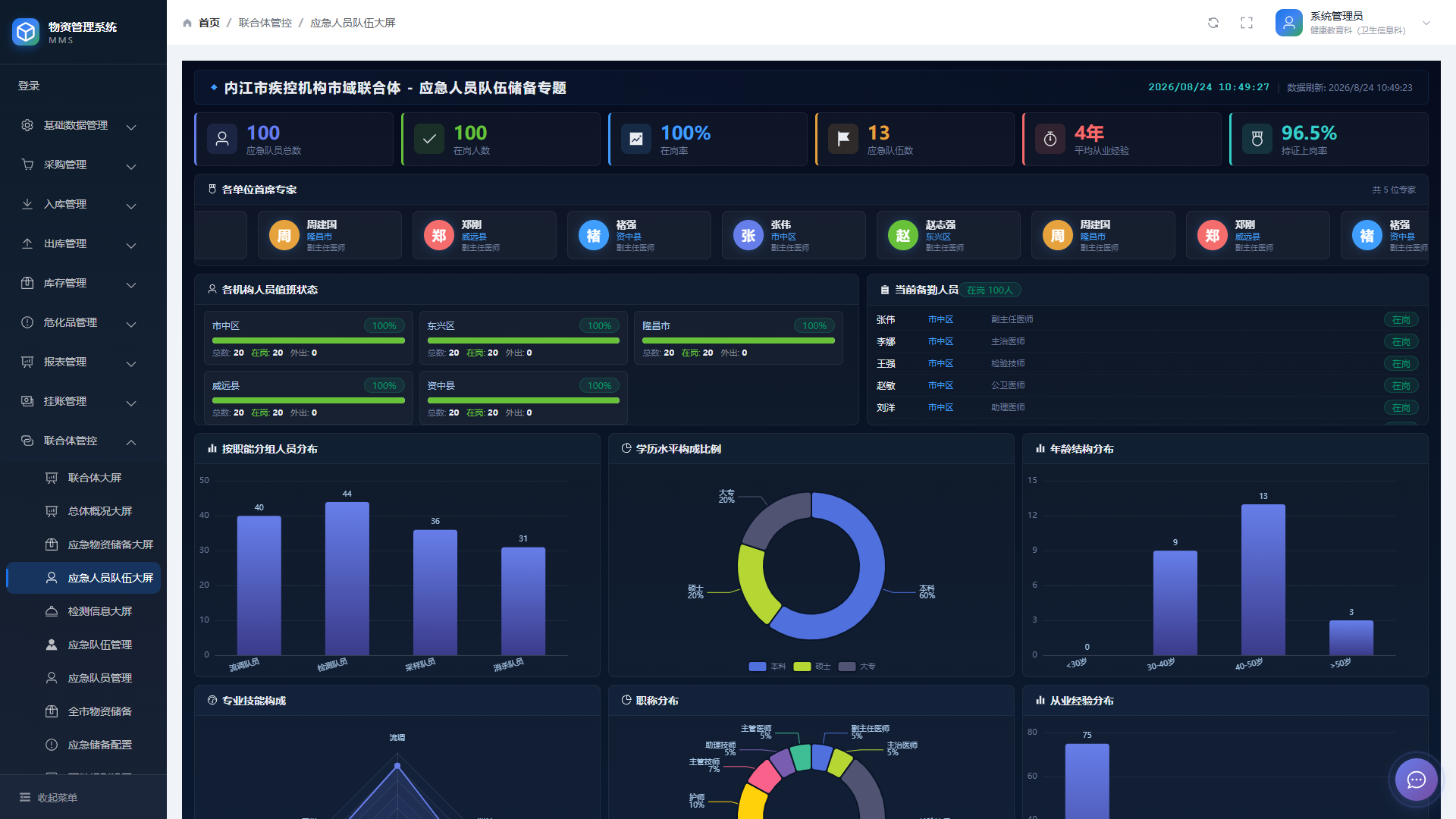The width and height of the screenshot is (1456, 819).
Task: Go to 应急队员管理 menu item
Action: (83, 678)
